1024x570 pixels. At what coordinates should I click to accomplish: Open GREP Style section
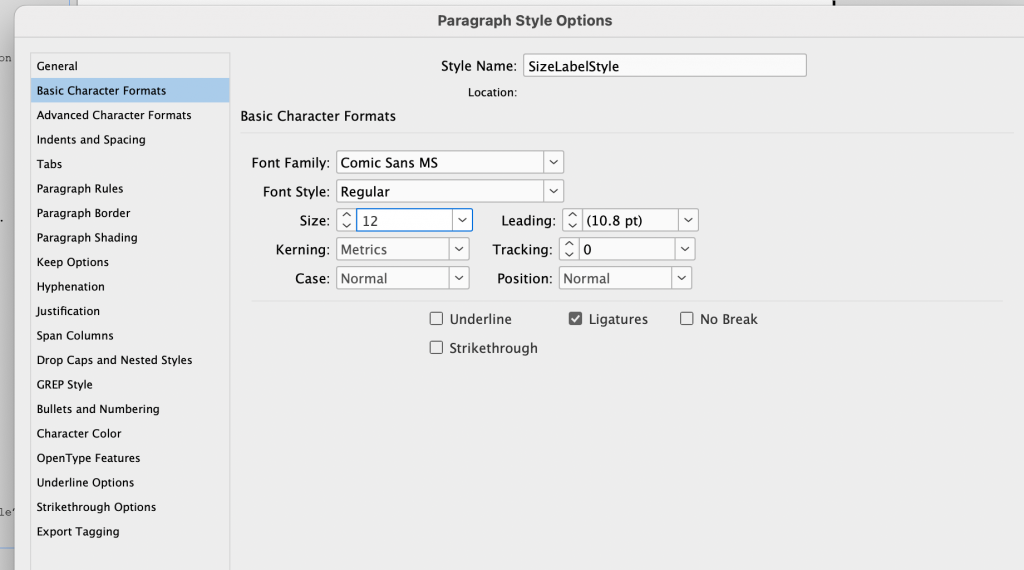tap(130, 385)
